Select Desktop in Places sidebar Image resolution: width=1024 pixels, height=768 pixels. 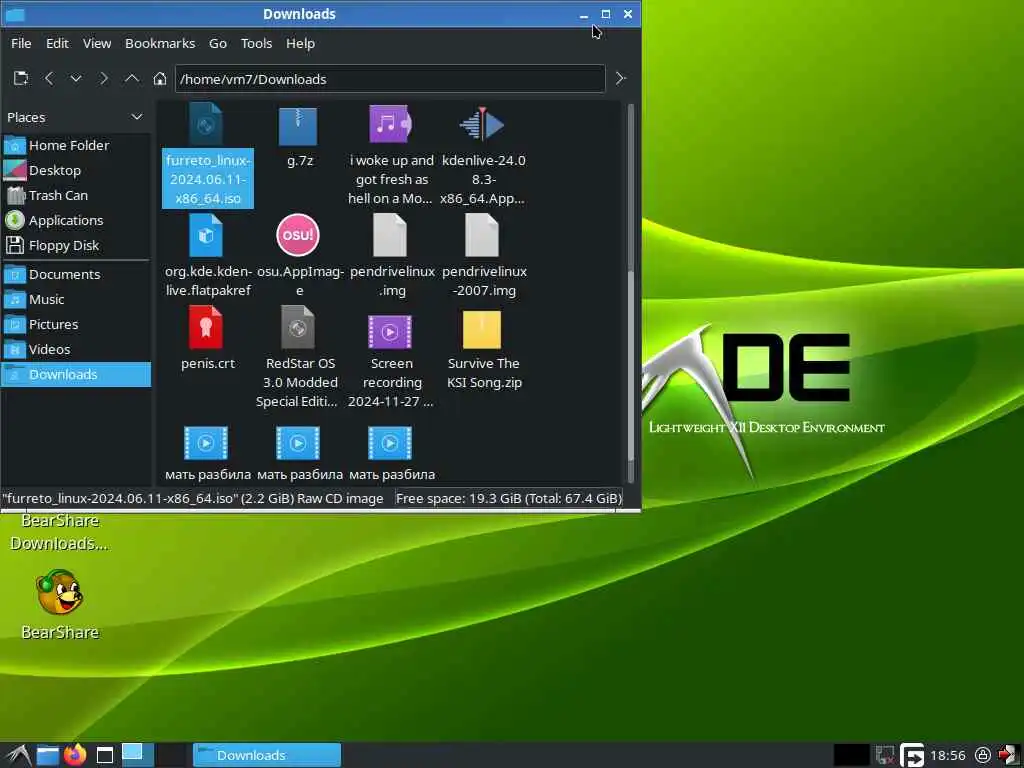[76, 170]
